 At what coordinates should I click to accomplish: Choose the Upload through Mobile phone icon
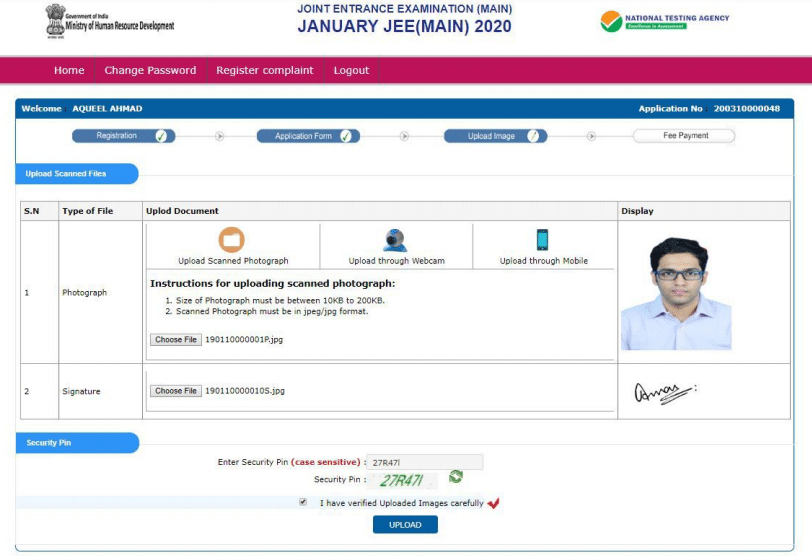coord(542,240)
